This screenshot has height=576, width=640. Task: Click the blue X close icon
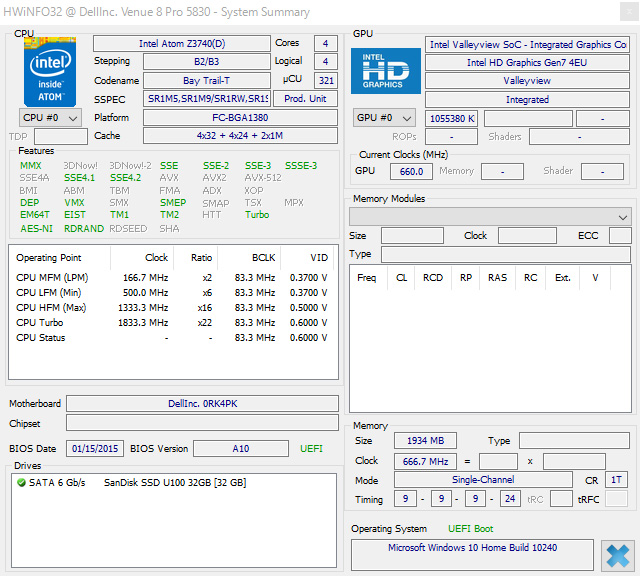tap(618, 554)
